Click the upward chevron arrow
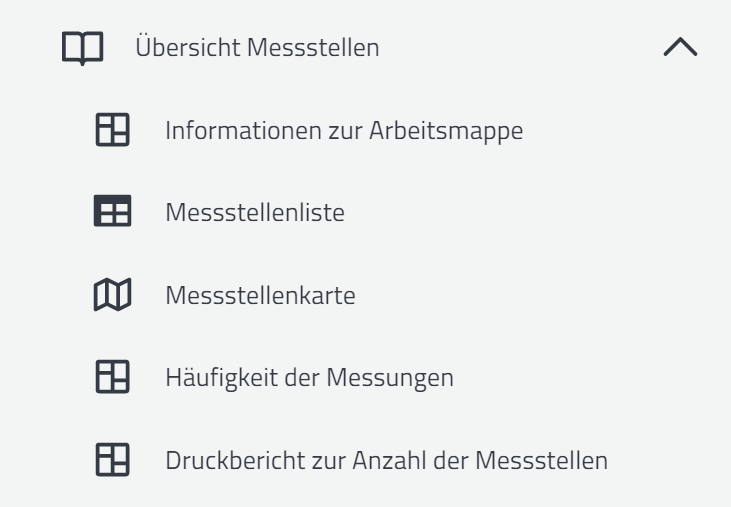 680,48
